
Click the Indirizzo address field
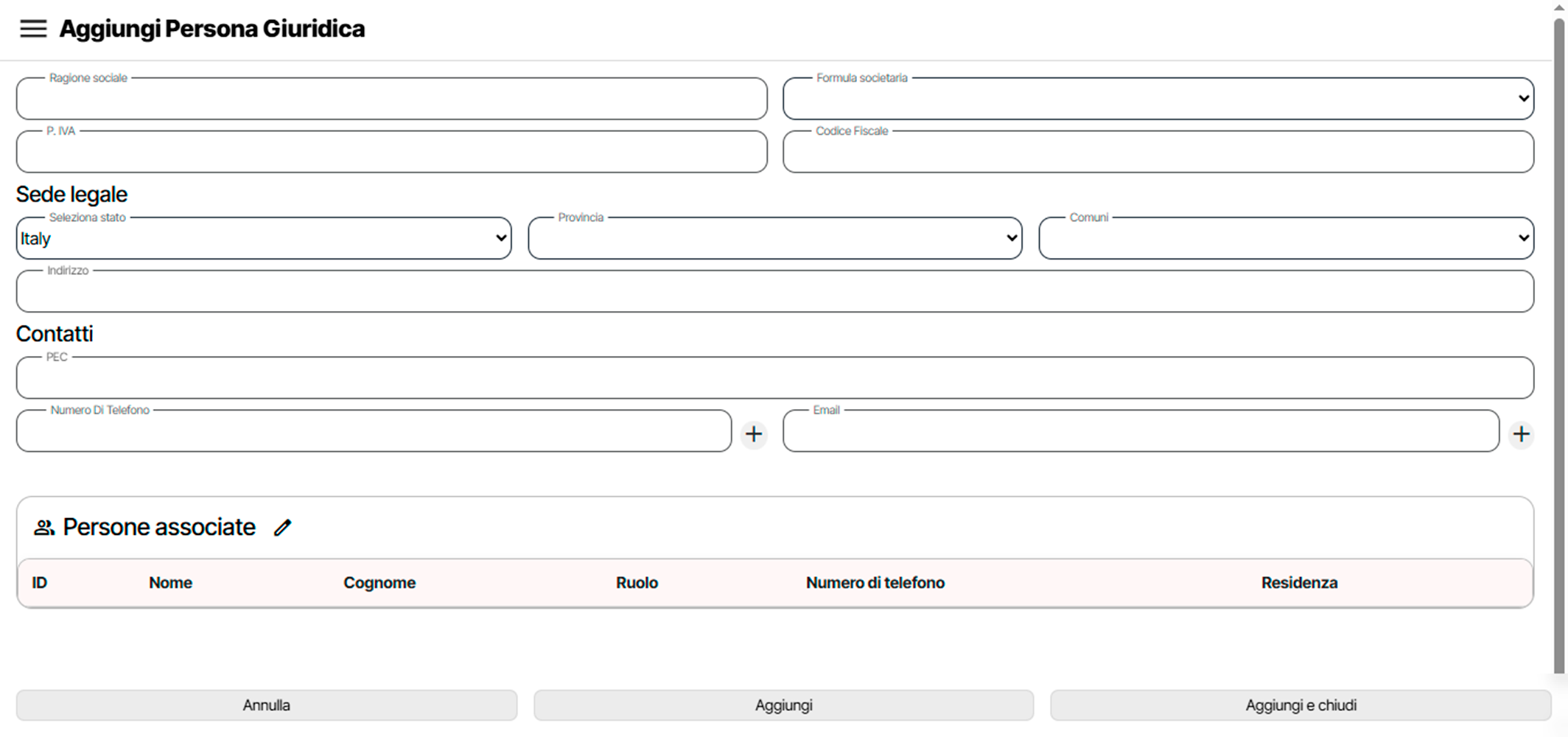tap(774, 292)
